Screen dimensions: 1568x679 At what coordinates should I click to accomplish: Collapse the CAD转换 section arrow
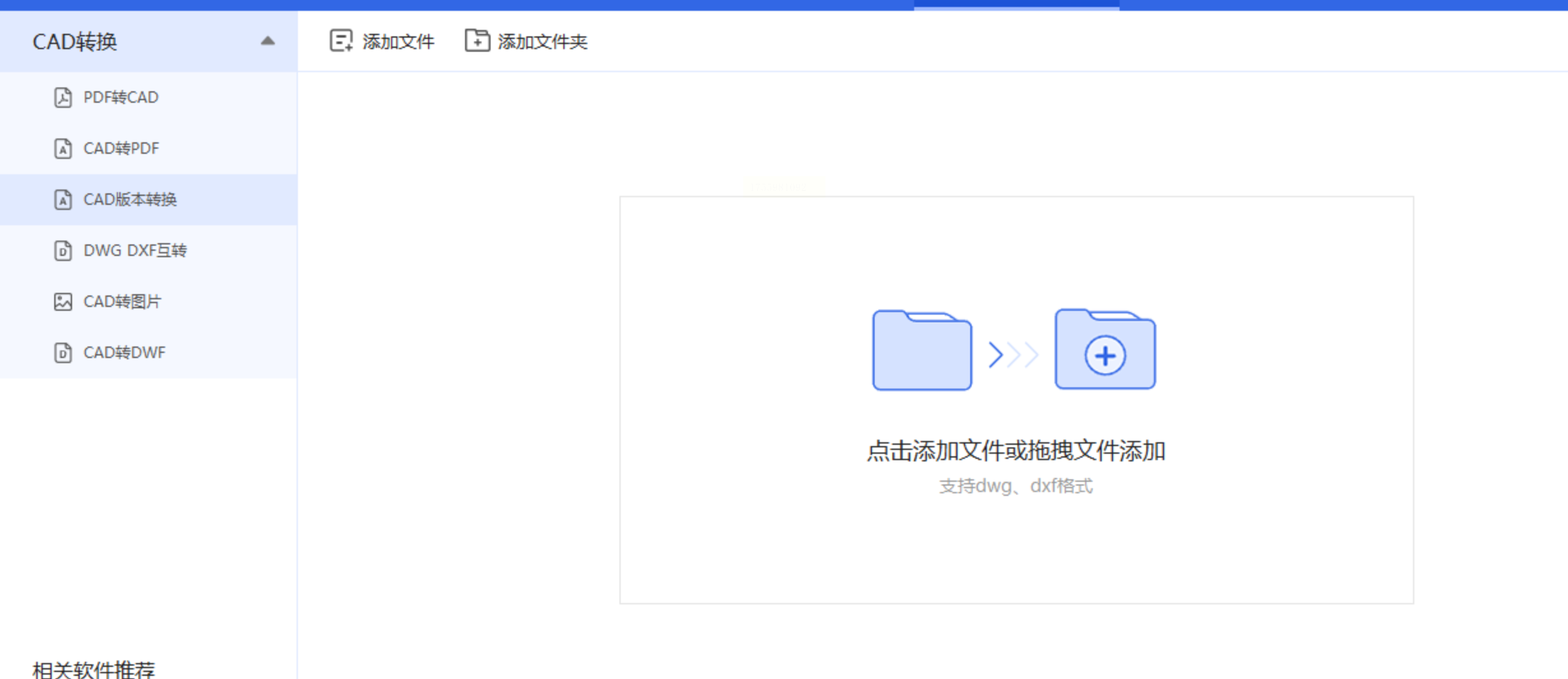tap(268, 41)
